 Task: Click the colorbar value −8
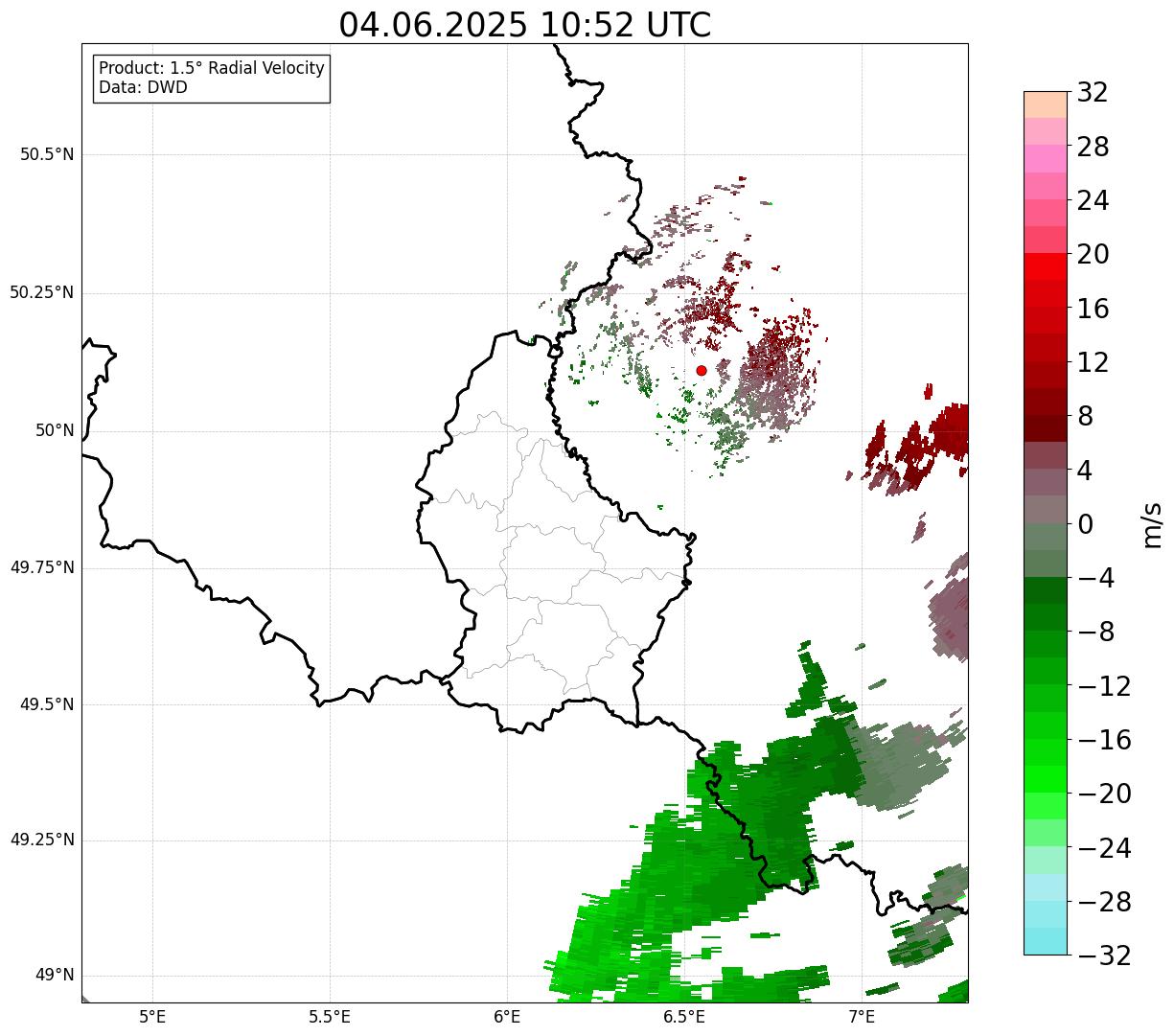(x=1094, y=632)
